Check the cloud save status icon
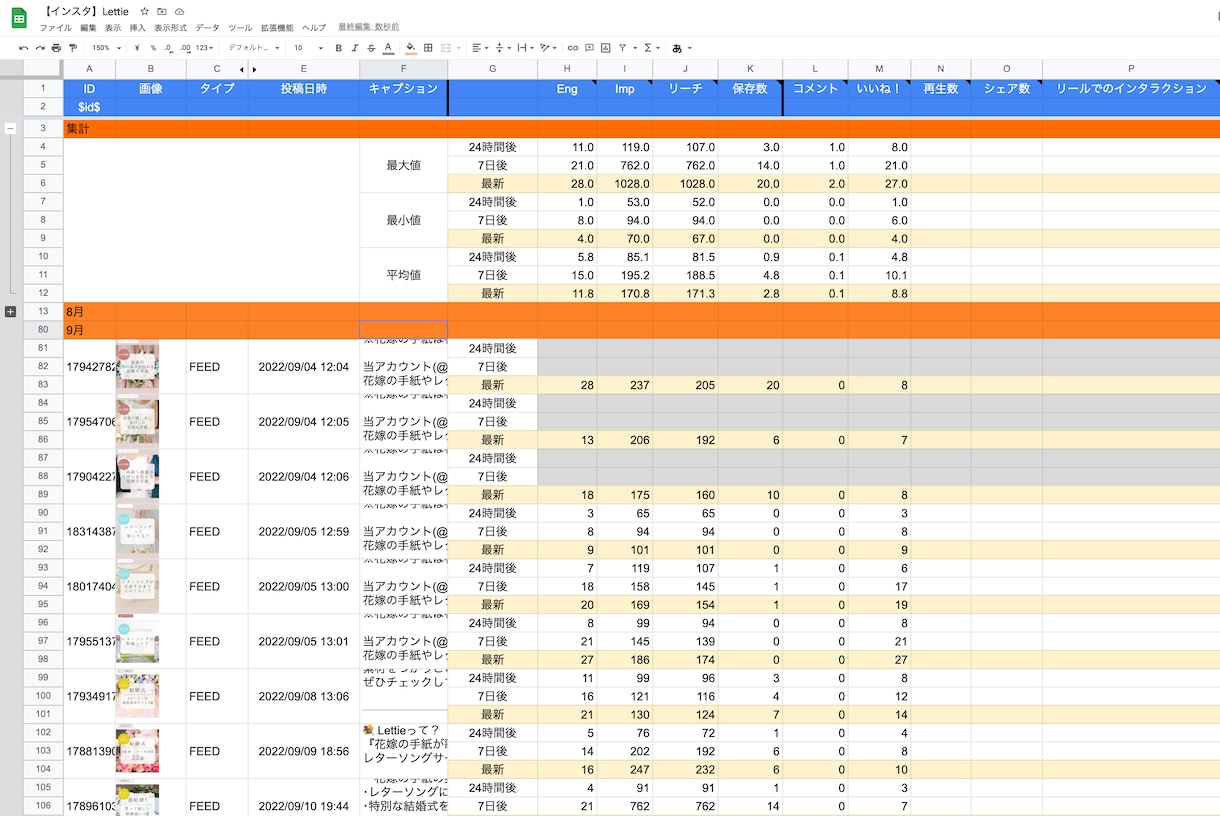Screen dimensions: 1220x816 pyautogui.click(x=179, y=11)
